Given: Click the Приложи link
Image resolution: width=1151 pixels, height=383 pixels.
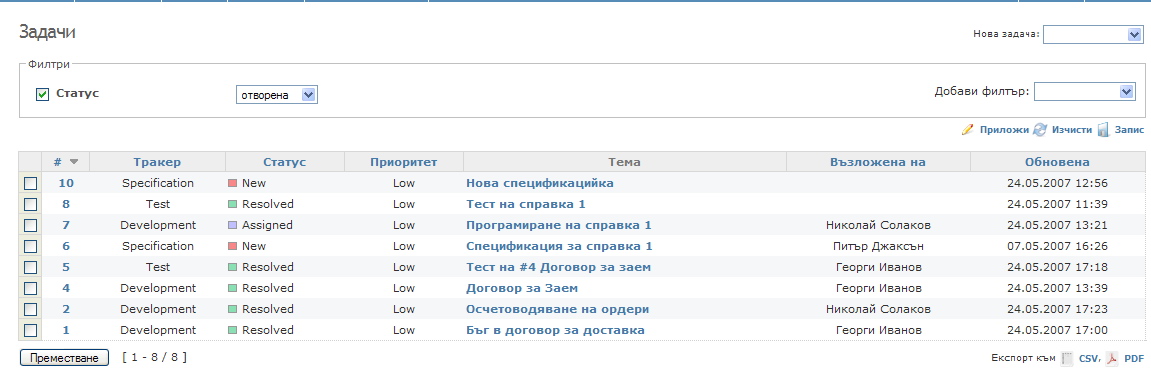Looking at the screenshot, I should click(1004, 130).
